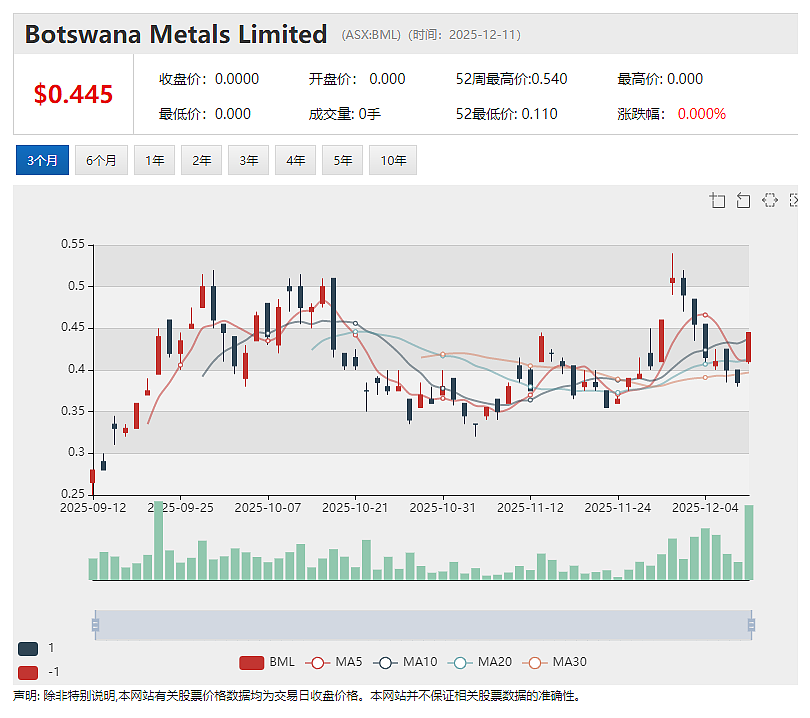Image resolution: width=810 pixels, height=718 pixels.
Task: Click the last volume bar at far right
Action: pyautogui.click(x=749, y=542)
